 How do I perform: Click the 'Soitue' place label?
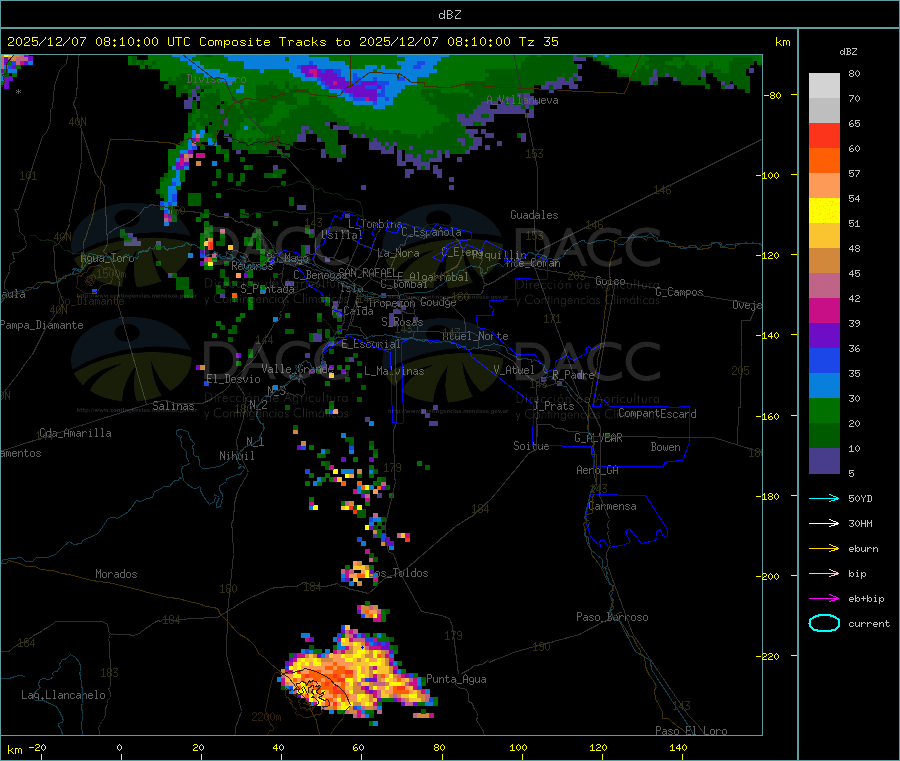[531, 446]
